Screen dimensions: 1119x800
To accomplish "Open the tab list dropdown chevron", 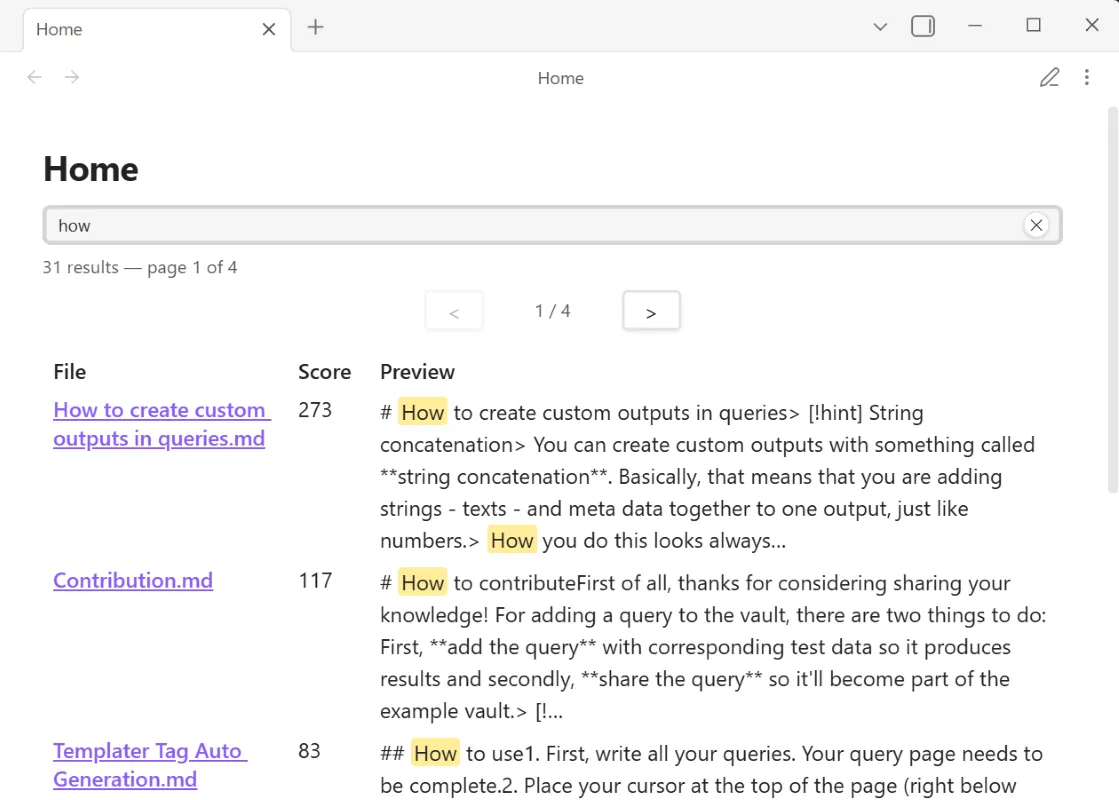I will click(880, 27).
